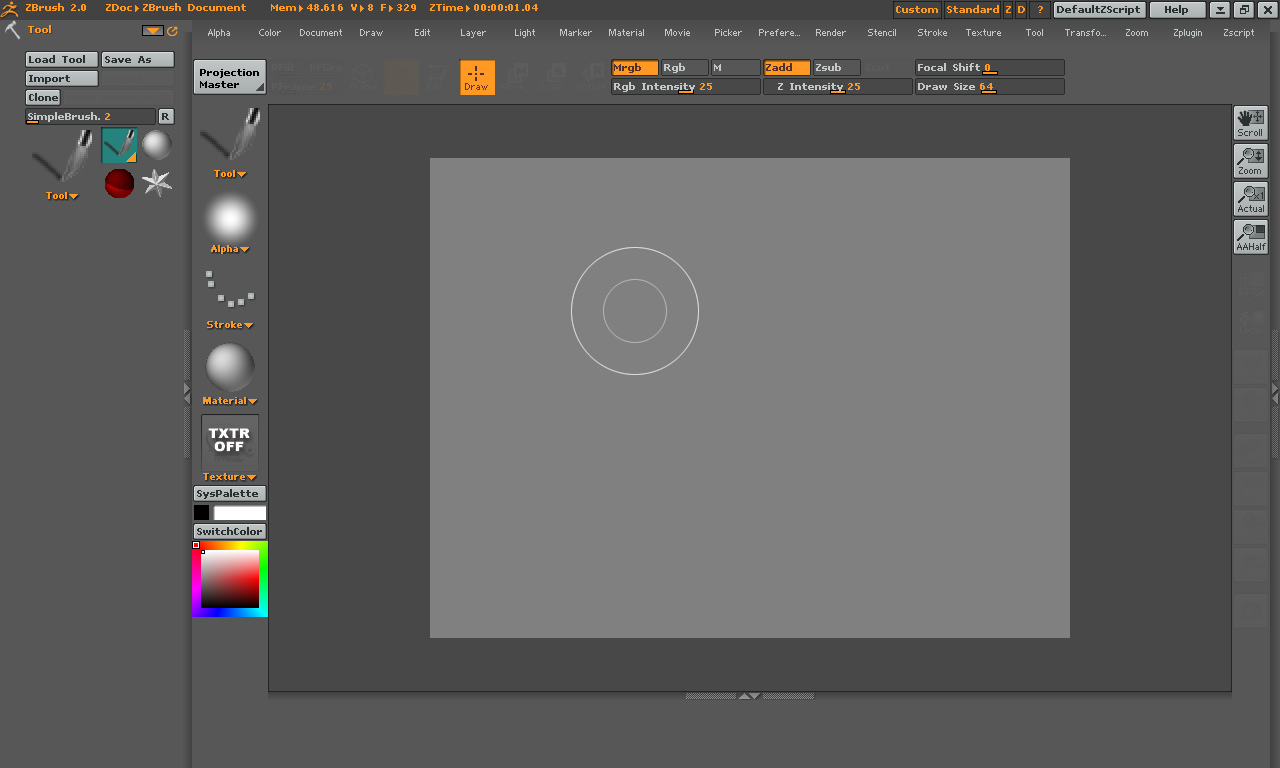Turn on Rgb color-only mode

point(684,68)
